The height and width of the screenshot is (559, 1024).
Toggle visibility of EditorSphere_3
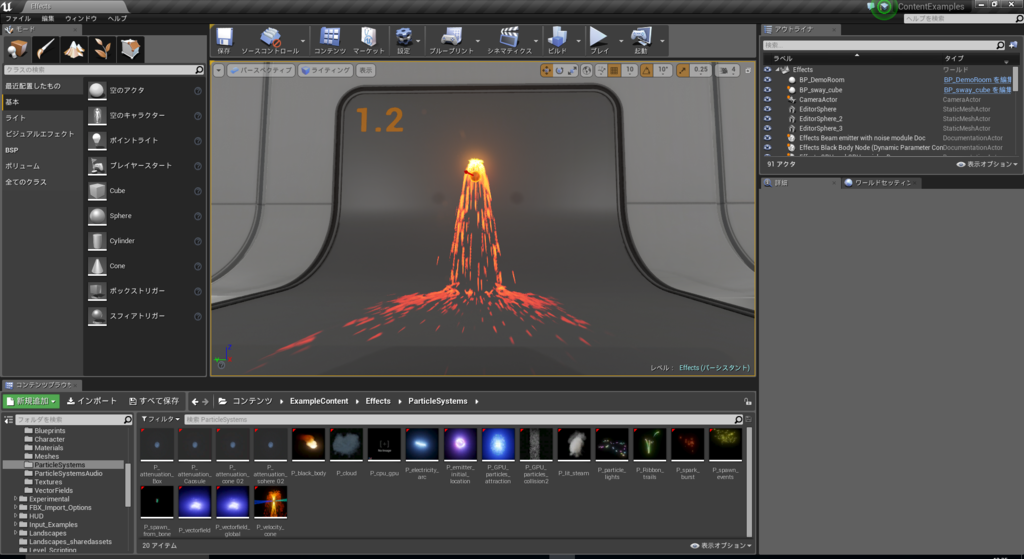767,128
